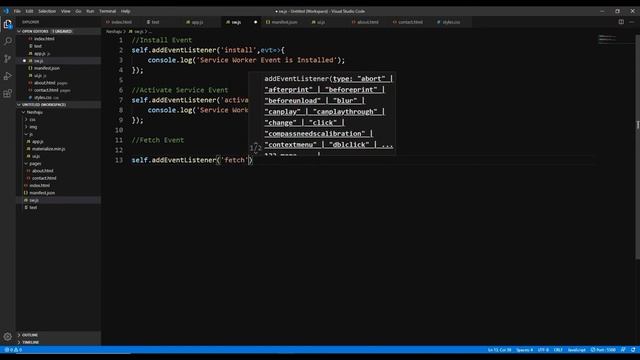The image size is (640, 360).
Task: Click the '//Fetch Event' comment line
Action: click(158, 140)
